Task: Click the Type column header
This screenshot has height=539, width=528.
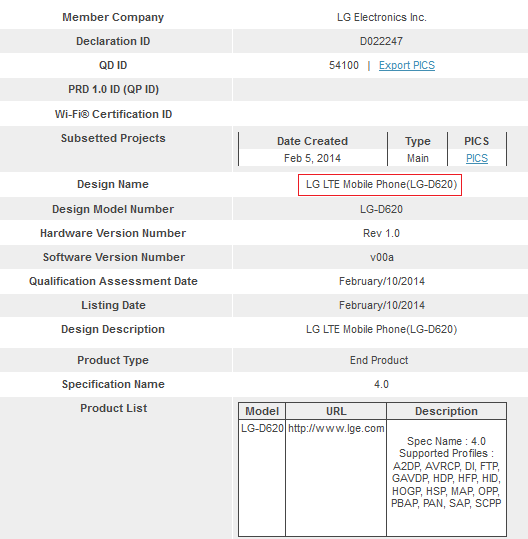Action: pos(418,141)
